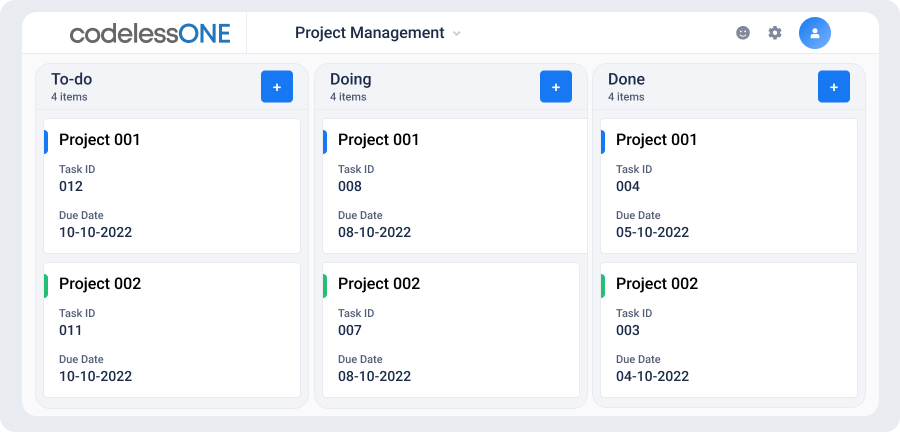
Task: Open Project 001 card with Task ID 008
Action: point(455,186)
